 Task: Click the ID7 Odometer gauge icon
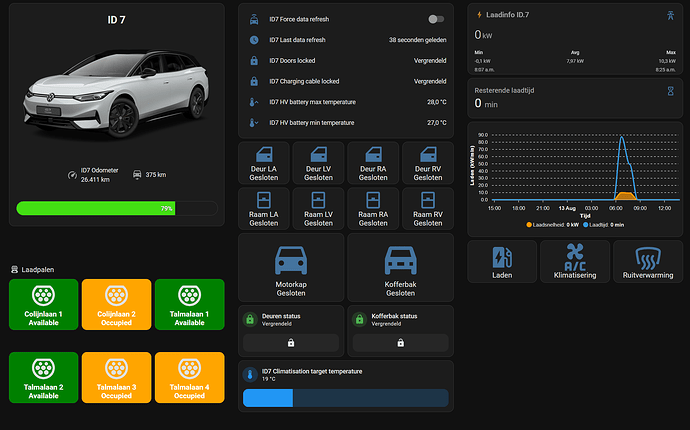click(72, 175)
